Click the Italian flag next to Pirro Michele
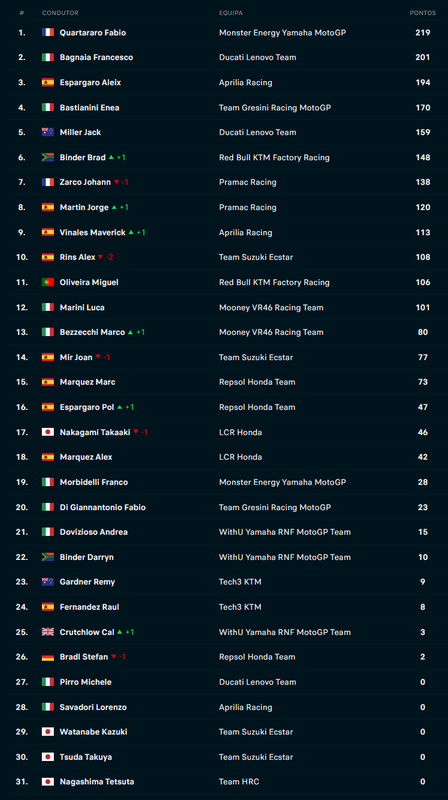 47,682
